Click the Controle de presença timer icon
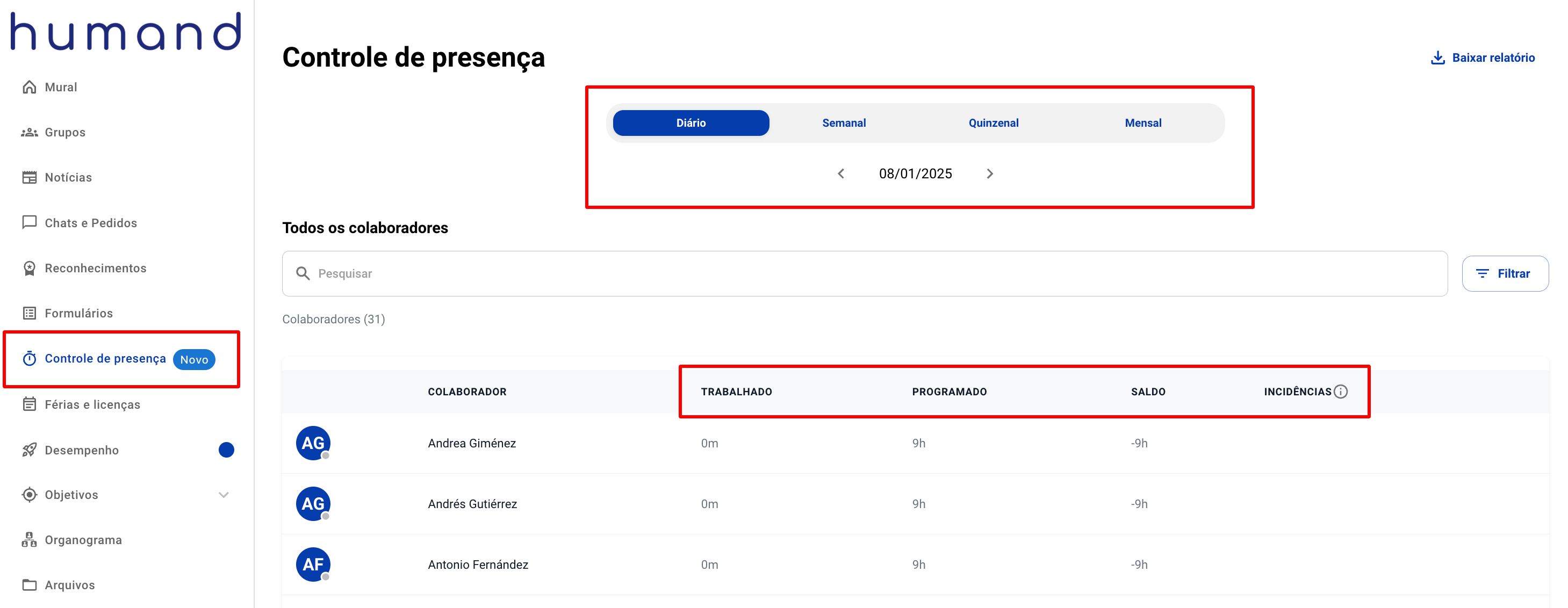Image resolution: width=1568 pixels, height=608 pixels. (29, 358)
